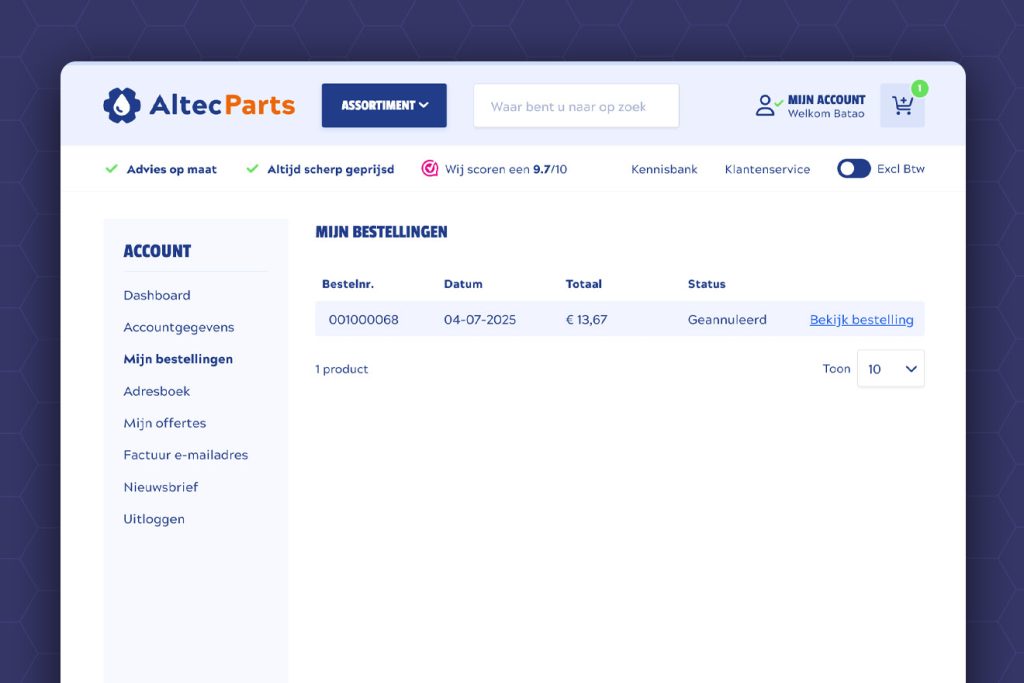Screen dimensions: 1024x683
Task: Visit the Klantenservice page
Action: coord(767,169)
